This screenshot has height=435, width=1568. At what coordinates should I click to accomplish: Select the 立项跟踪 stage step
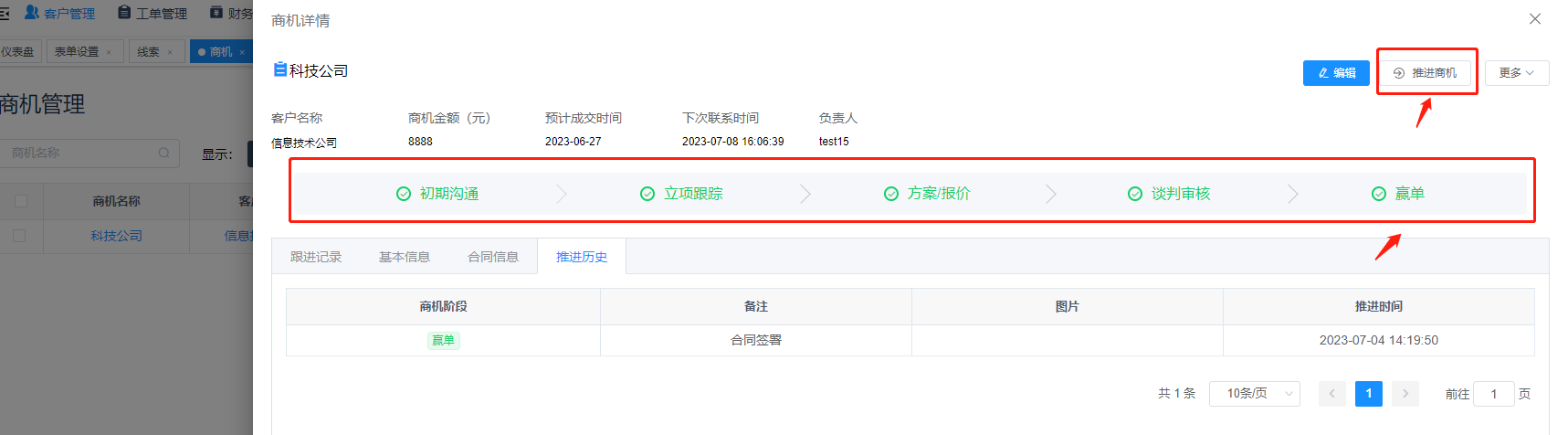682,194
